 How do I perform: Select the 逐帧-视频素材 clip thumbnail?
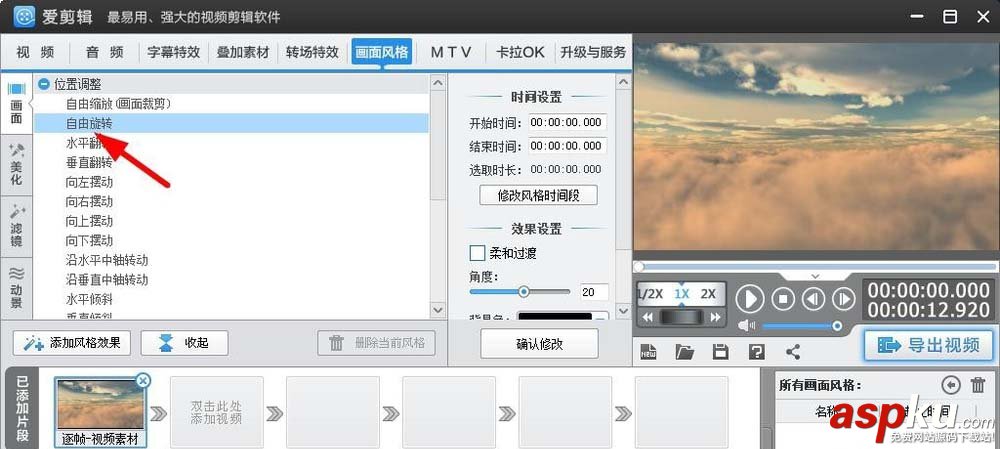coord(100,411)
